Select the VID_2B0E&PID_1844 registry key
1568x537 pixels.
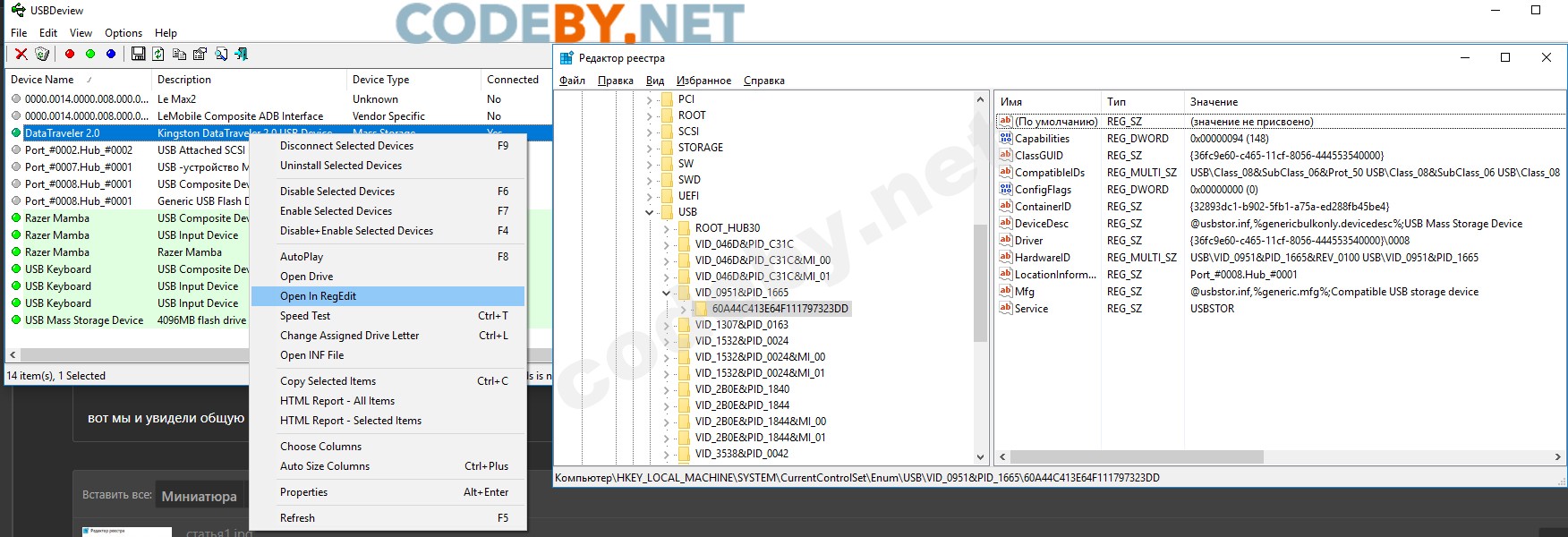[741, 405]
